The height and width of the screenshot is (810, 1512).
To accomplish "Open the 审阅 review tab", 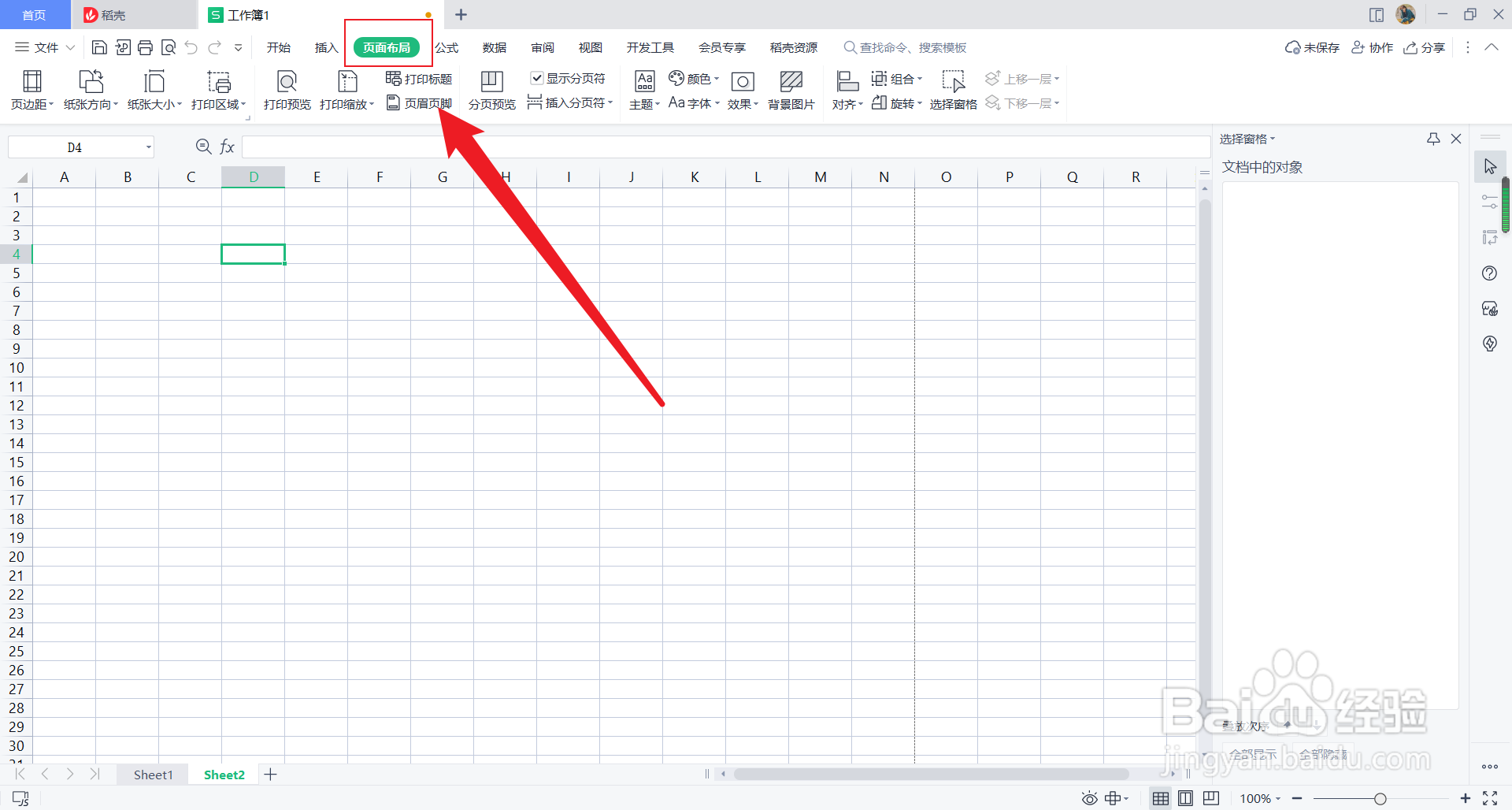I will click(x=543, y=47).
